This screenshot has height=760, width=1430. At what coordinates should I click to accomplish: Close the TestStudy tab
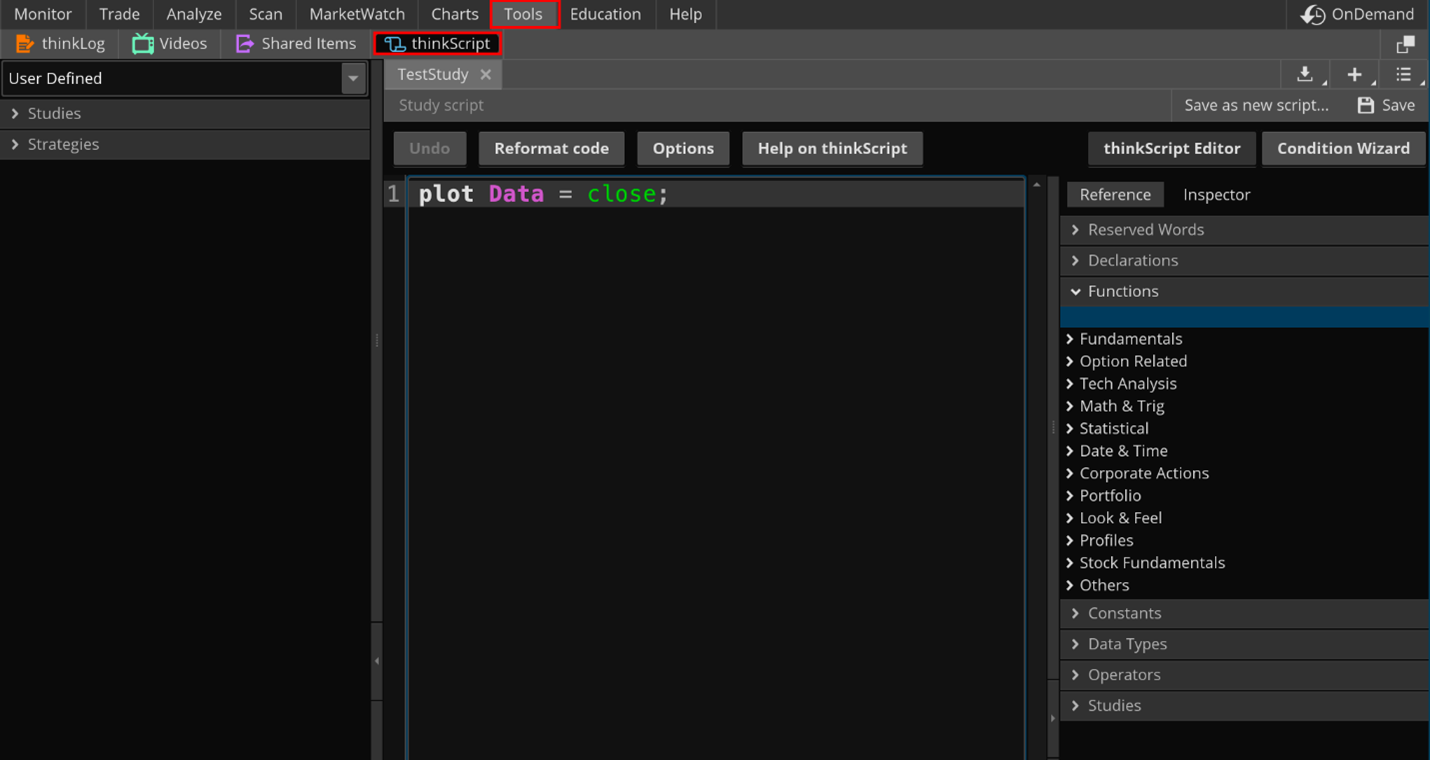click(x=485, y=74)
